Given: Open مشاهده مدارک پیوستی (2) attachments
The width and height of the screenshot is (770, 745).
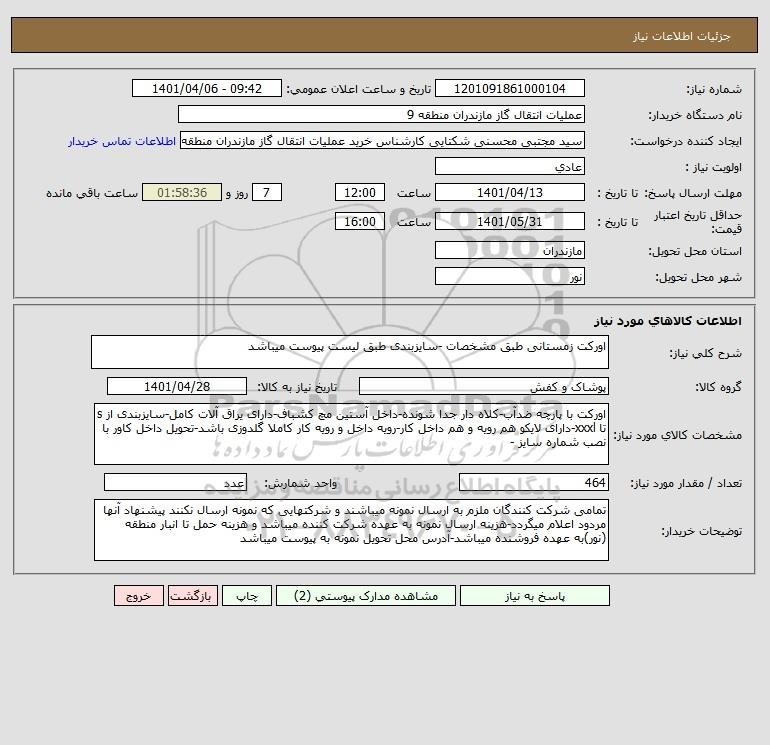Looking at the screenshot, I should [366, 596].
